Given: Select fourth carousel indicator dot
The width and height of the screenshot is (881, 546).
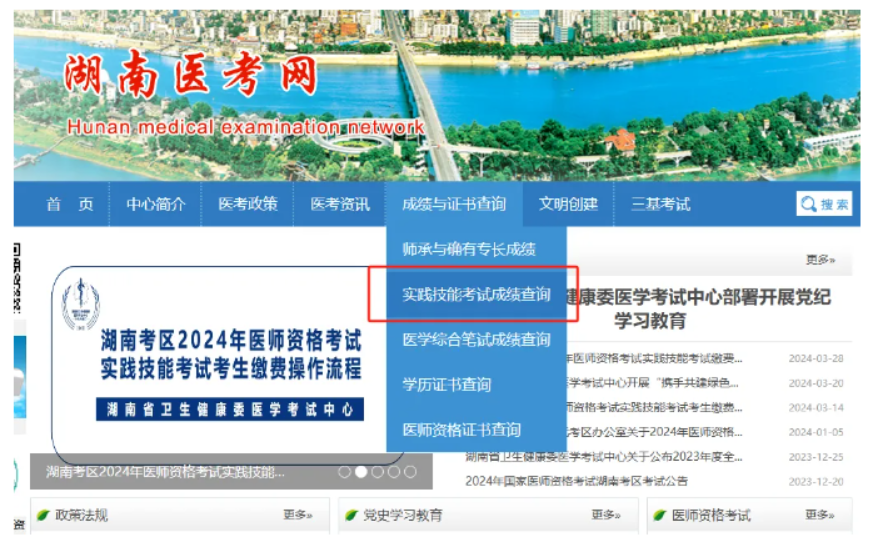Looking at the screenshot, I should click(x=394, y=472).
